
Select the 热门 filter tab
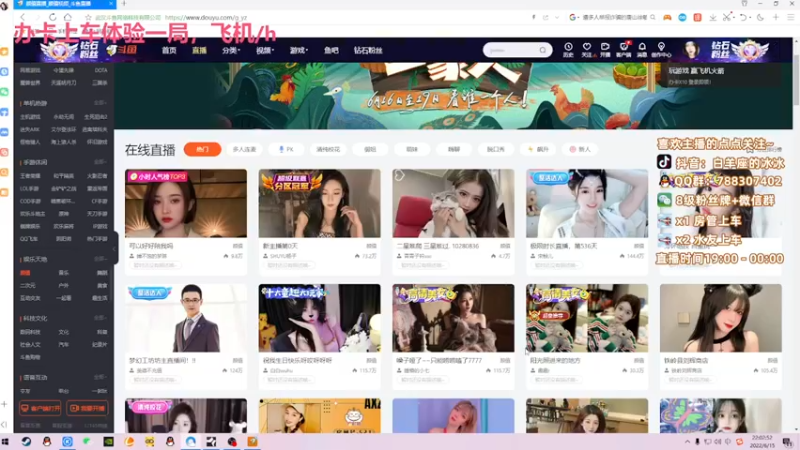(x=203, y=149)
